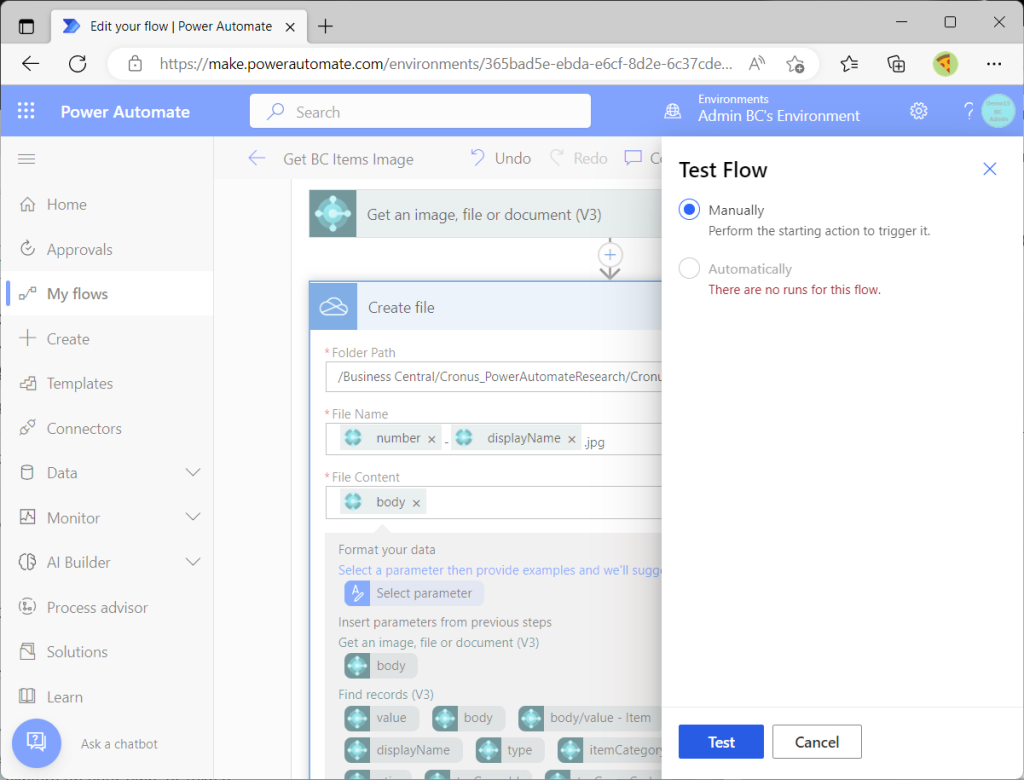Insert displayName dynamic content token

point(403,751)
